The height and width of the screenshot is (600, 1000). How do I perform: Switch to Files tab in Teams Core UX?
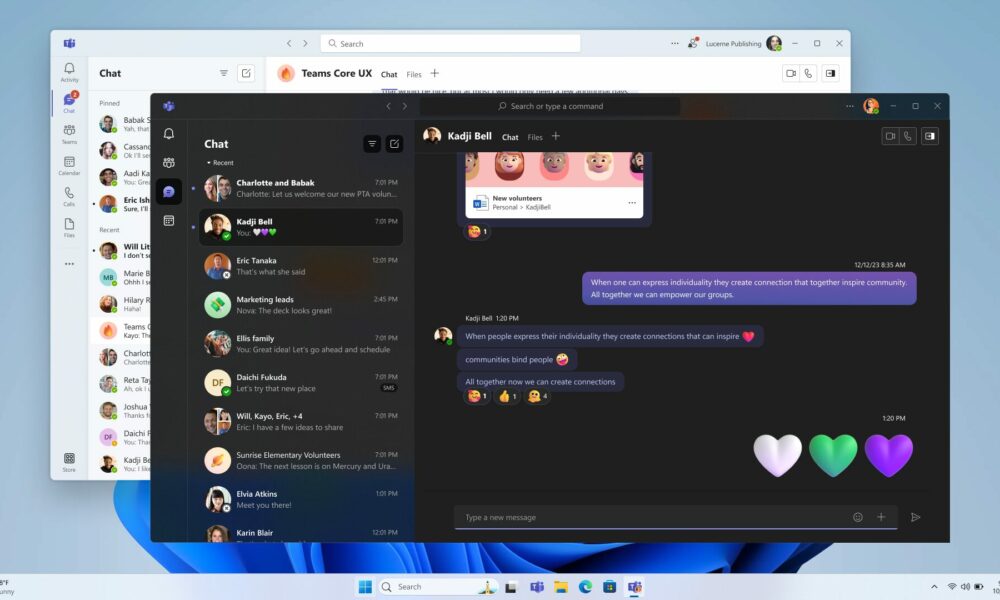click(x=414, y=75)
